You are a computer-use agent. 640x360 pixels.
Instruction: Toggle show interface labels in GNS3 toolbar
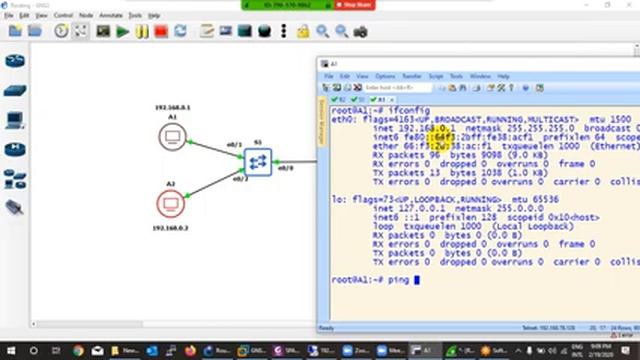pyautogui.click(x=80, y=31)
